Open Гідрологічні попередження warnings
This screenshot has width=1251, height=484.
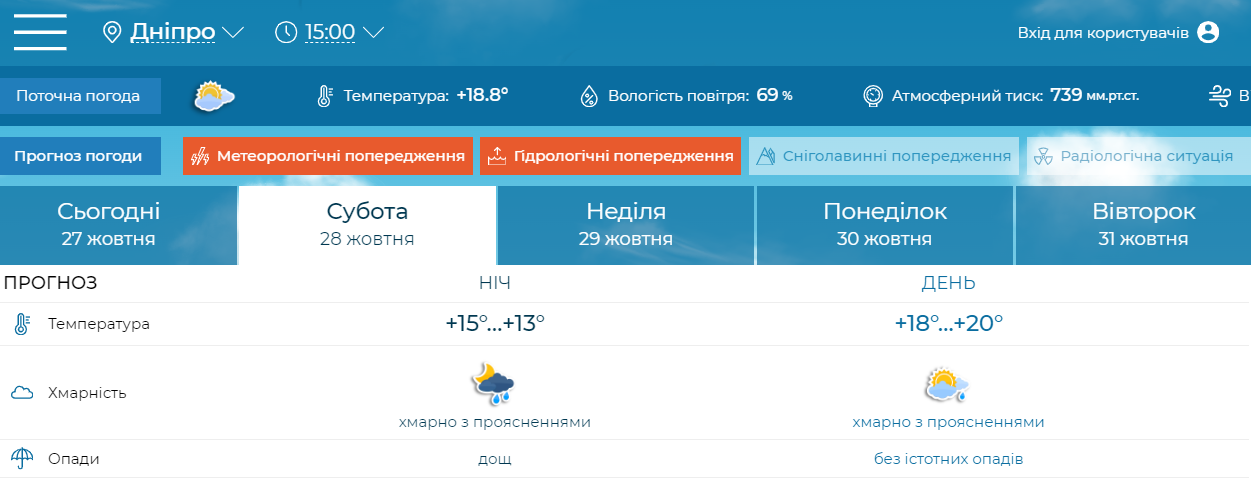[x=610, y=156]
